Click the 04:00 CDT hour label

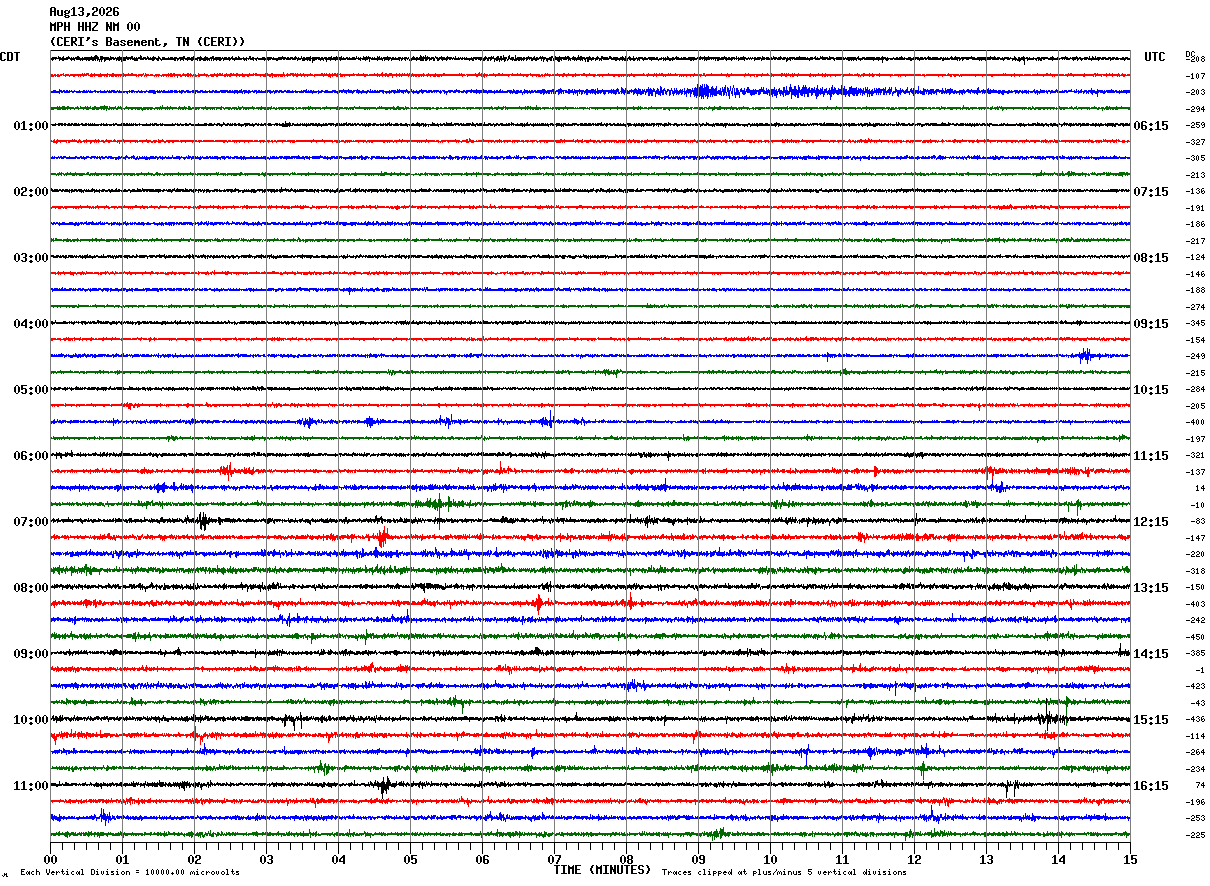tap(31, 324)
